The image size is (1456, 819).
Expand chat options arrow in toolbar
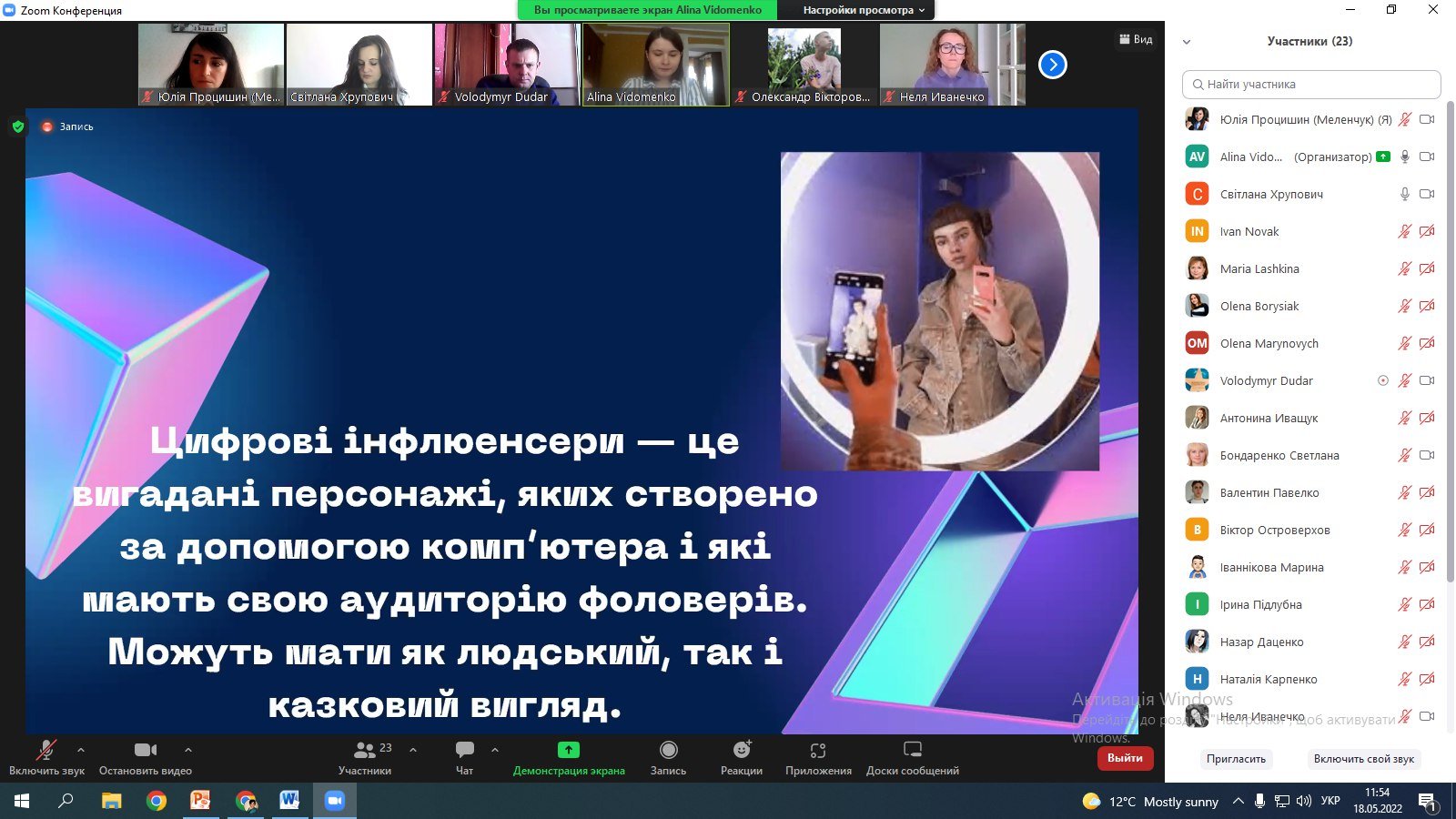tap(495, 750)
